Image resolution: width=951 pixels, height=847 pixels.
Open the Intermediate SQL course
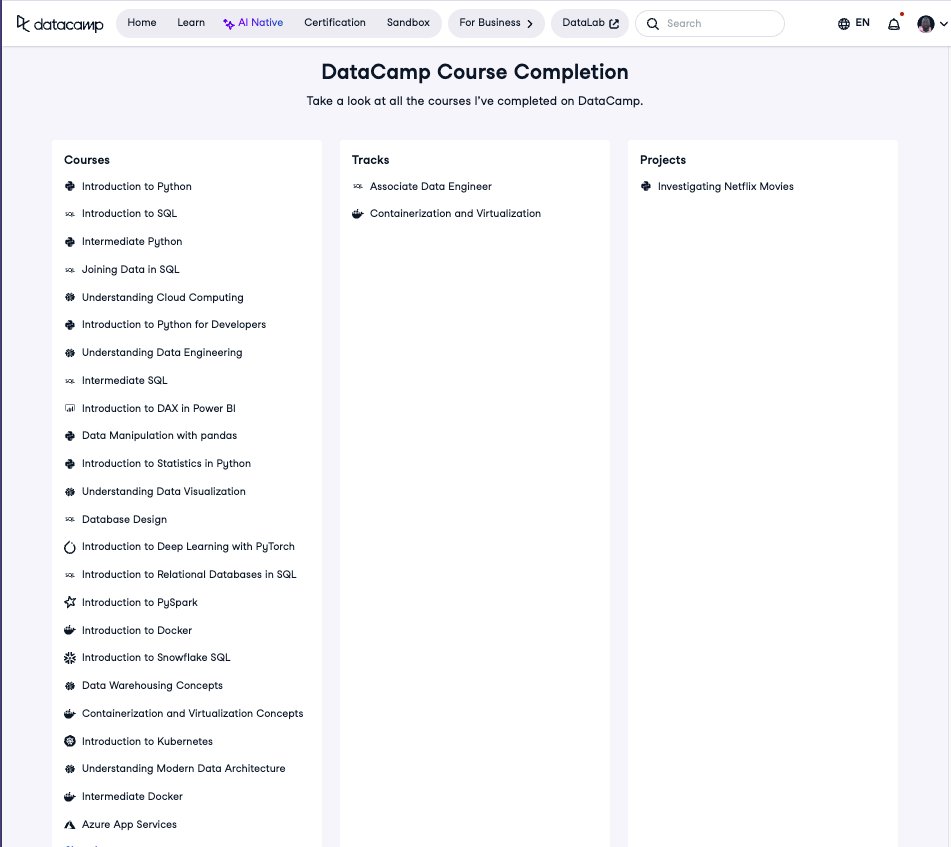pos(124,380)
